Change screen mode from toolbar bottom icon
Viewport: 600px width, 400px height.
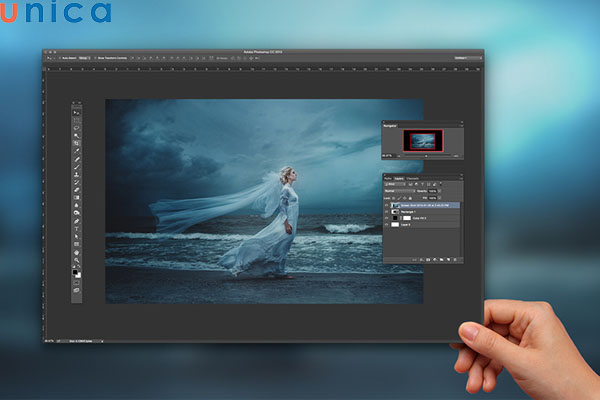coord(77,290)
